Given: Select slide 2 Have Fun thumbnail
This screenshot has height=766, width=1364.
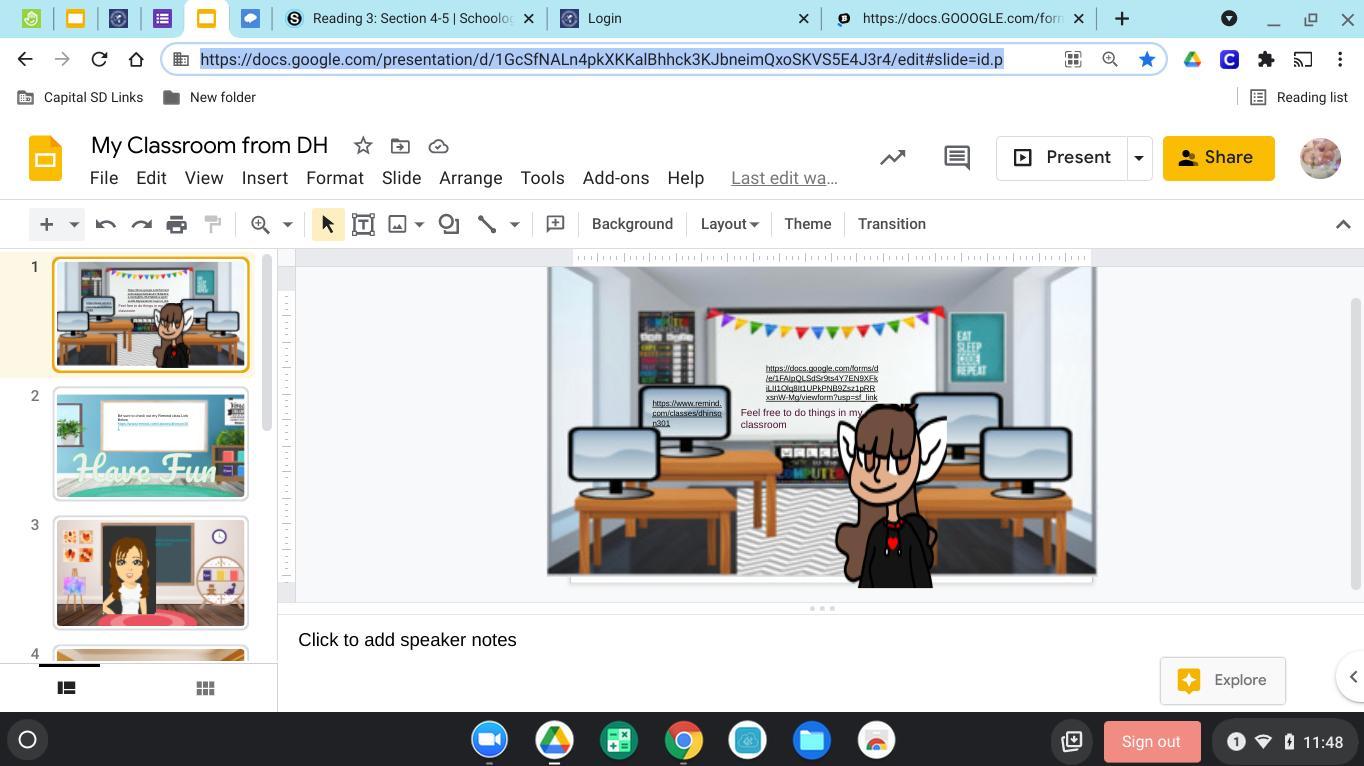Looking at the screenshot, I should [151, 444].
